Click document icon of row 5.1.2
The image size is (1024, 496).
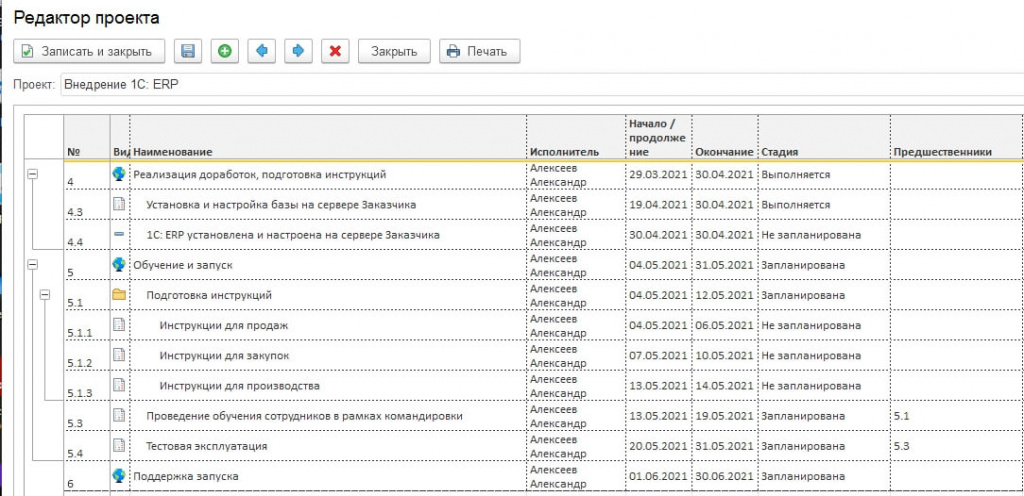click(x=119, y=354)
